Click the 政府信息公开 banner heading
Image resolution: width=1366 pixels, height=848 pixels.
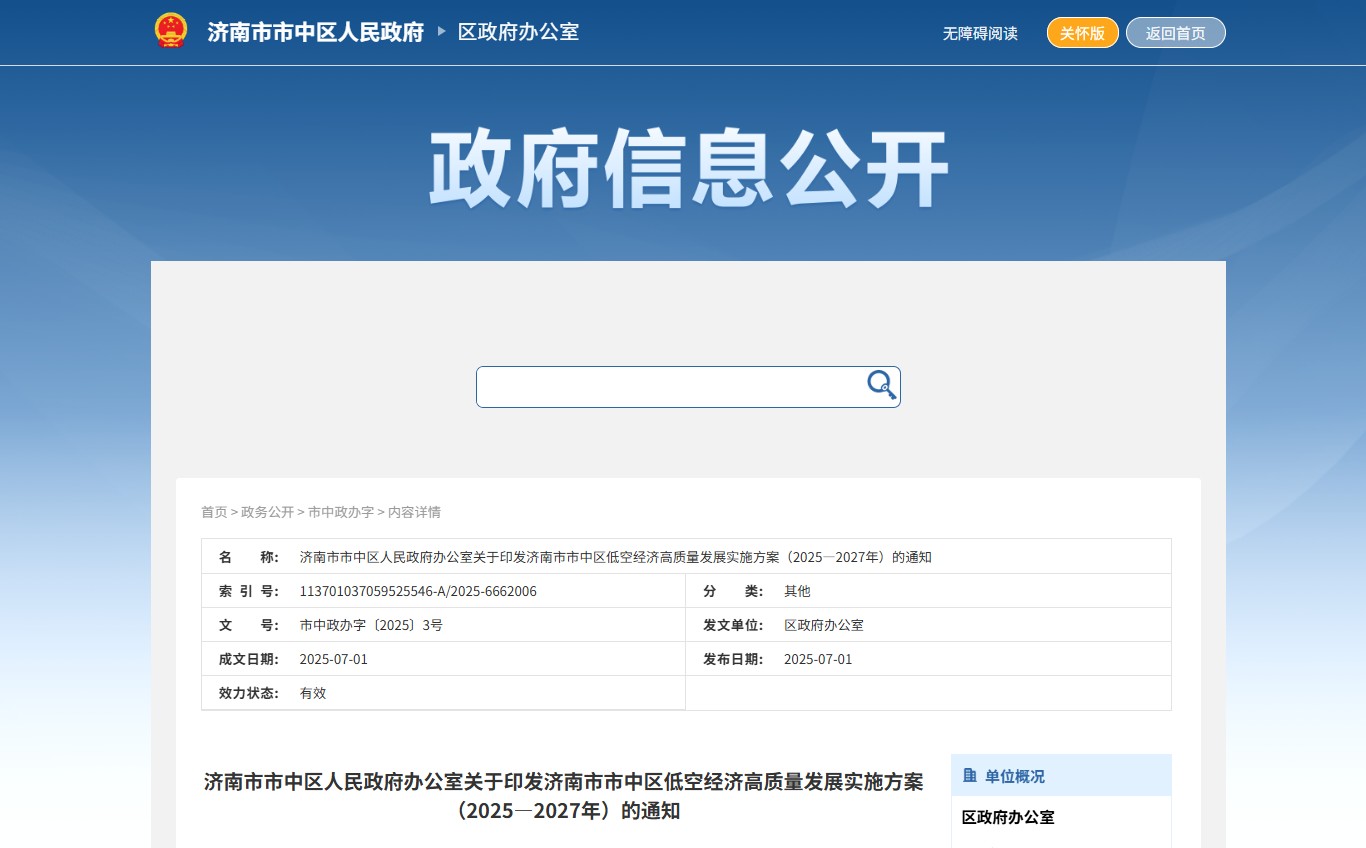688,169
